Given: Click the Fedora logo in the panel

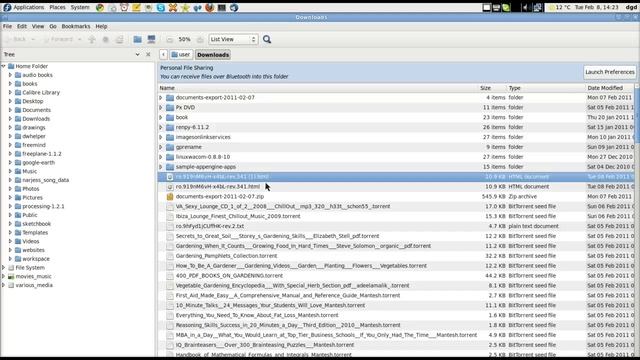Looking at the screenshot, I should (7, 7).
